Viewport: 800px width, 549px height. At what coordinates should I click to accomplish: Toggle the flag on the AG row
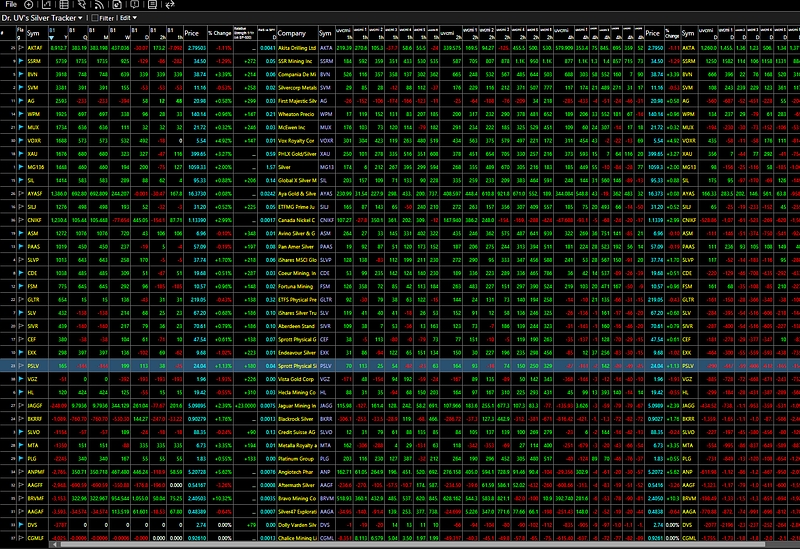(x=21, y=101)
